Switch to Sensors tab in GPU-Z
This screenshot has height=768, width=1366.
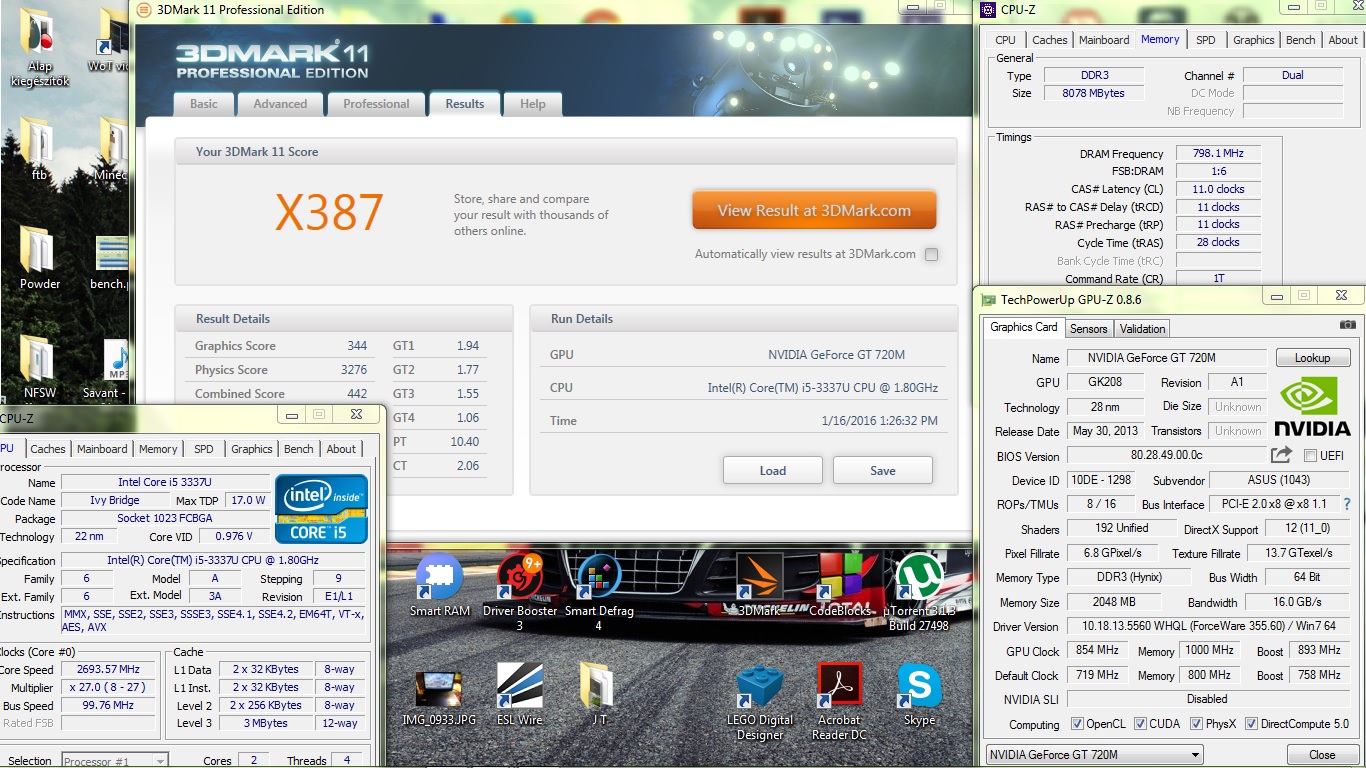click(x=1088, y=328)
